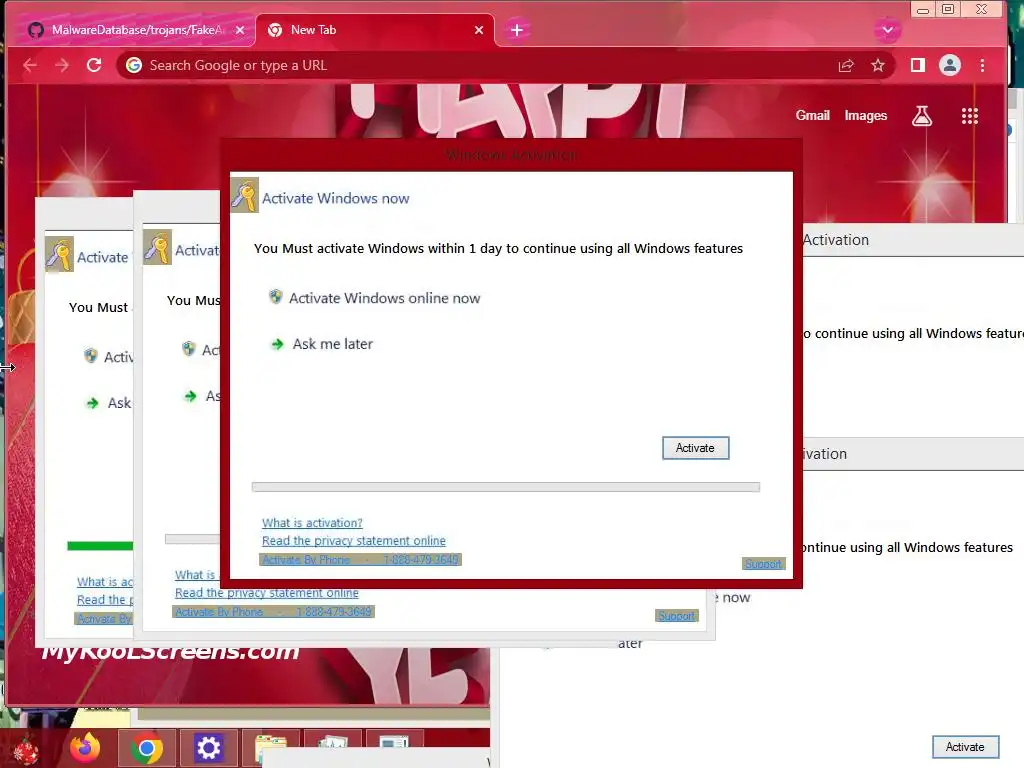Click key icon in second activation dialog

157,247
